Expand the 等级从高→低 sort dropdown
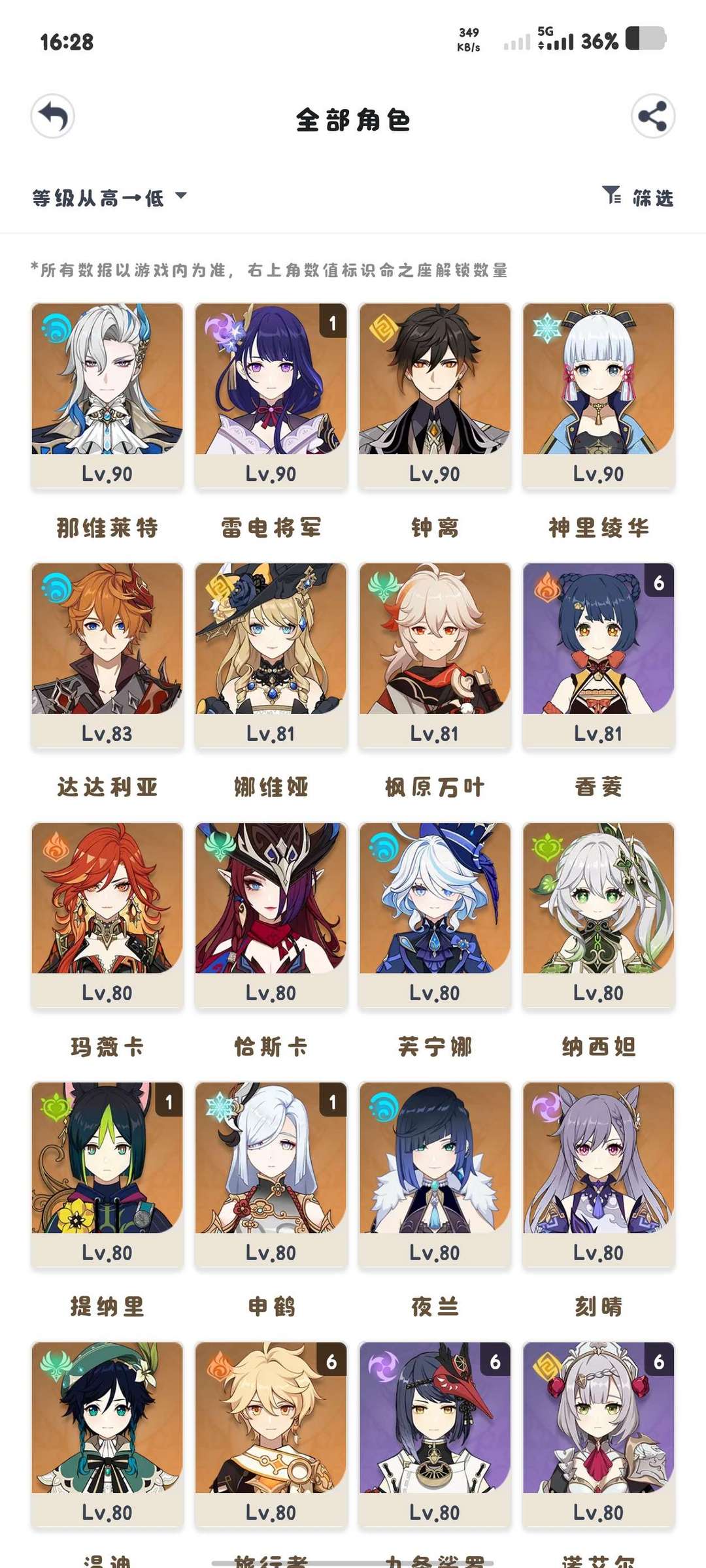Screen dimensions: 706x1568 [x=109, y=197]
